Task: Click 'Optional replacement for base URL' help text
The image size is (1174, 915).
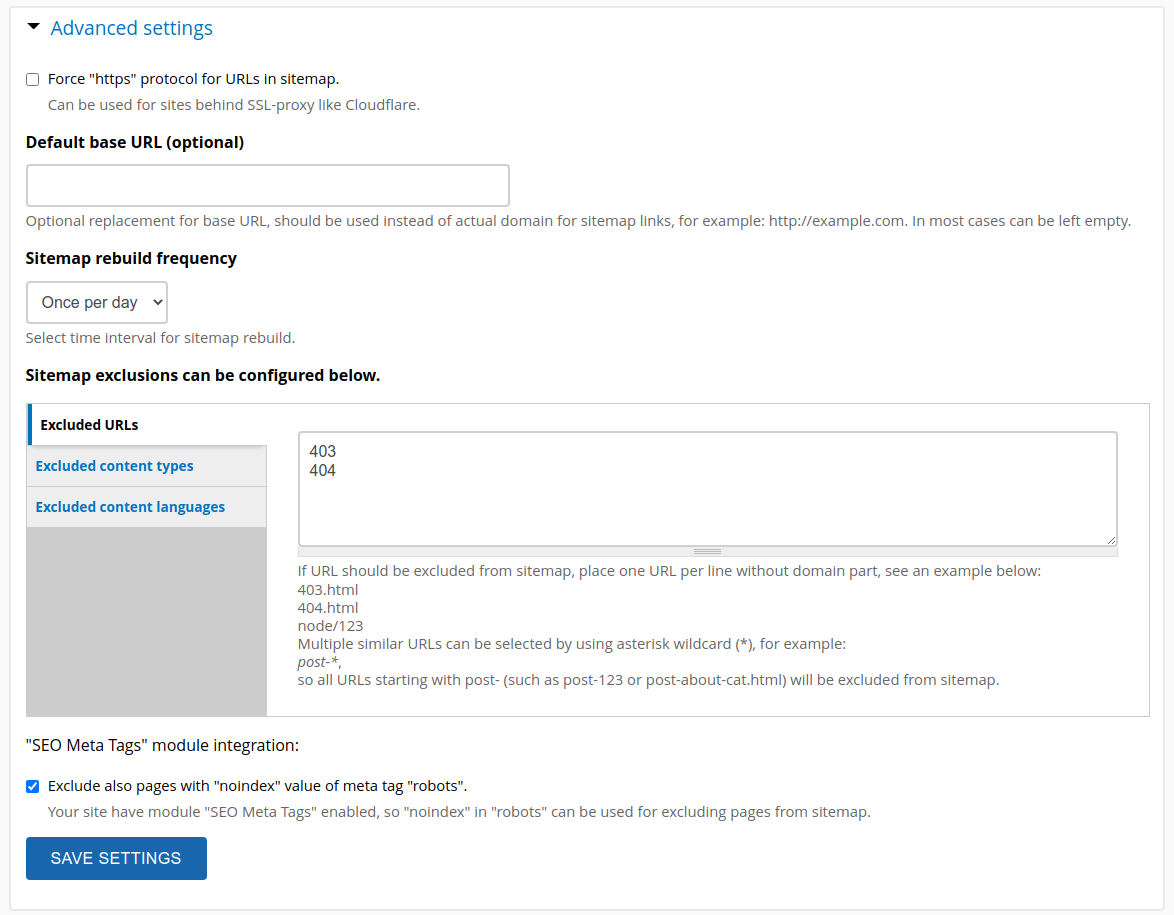Action: tap(578, 221)
